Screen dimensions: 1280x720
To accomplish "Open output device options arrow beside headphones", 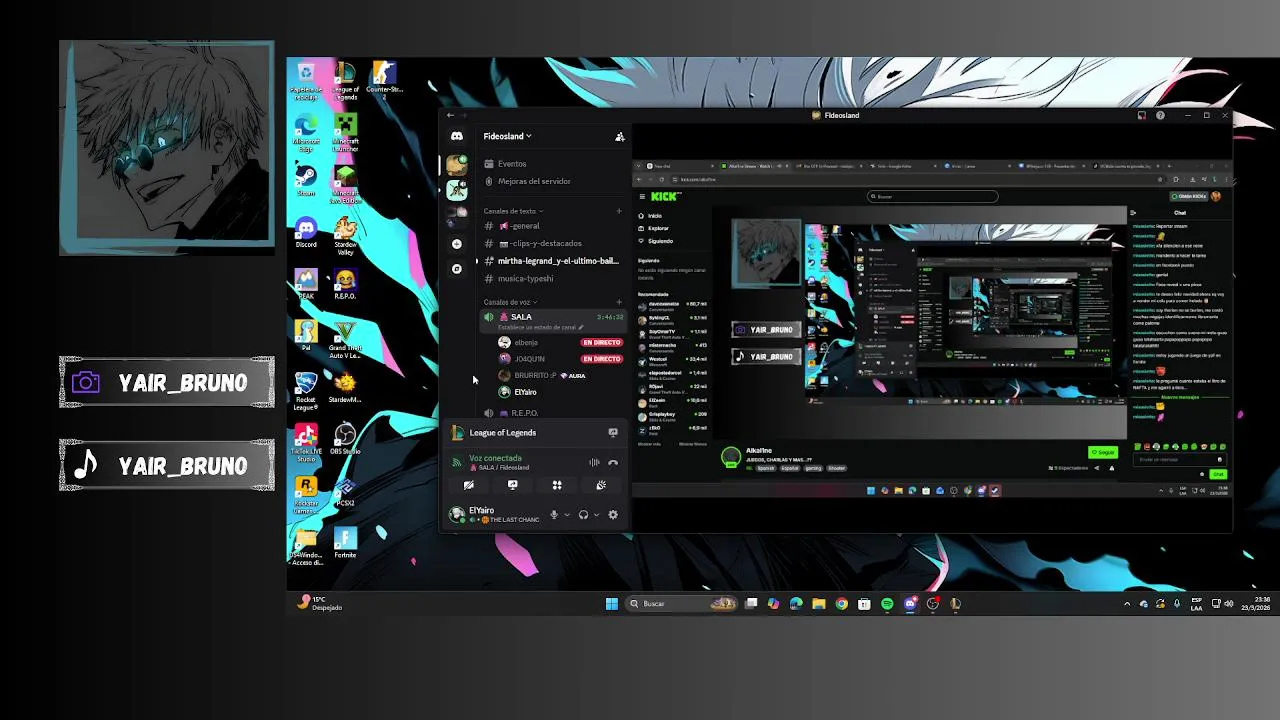I will pos(596,515).
